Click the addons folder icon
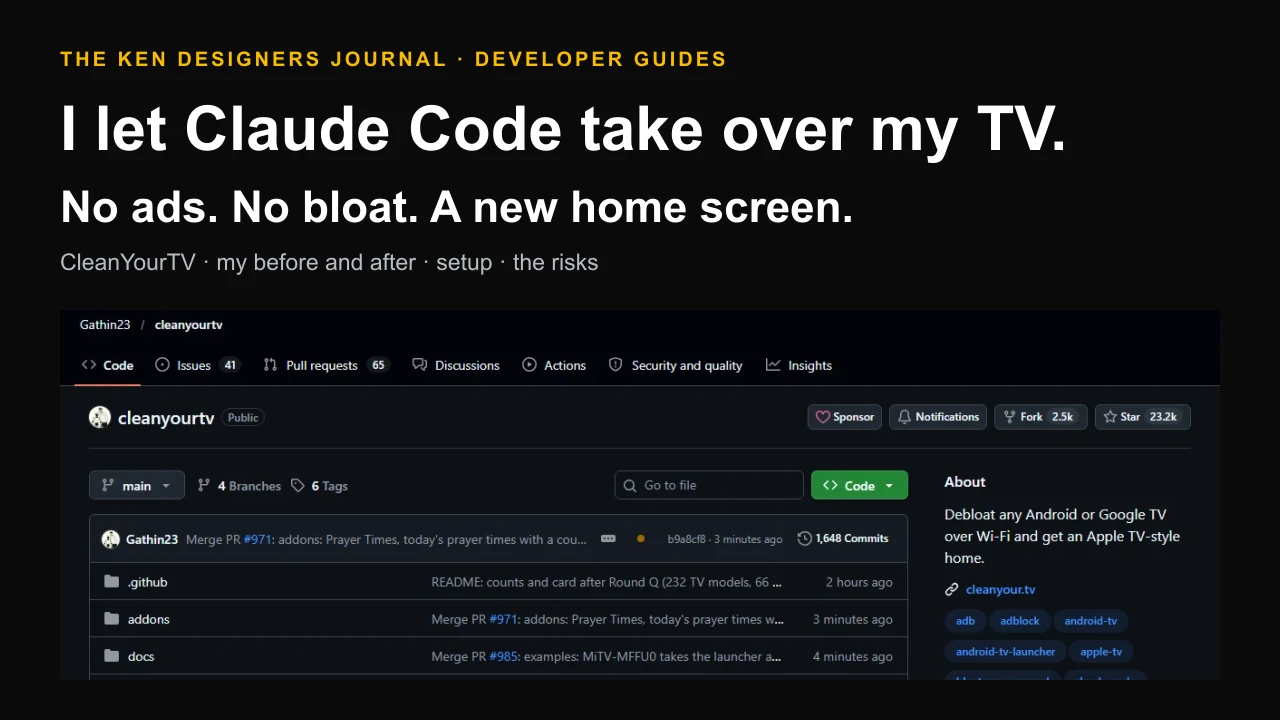The width and height of the screenshot is (1280, 720). pyautogui.click(x=111, y=619)
